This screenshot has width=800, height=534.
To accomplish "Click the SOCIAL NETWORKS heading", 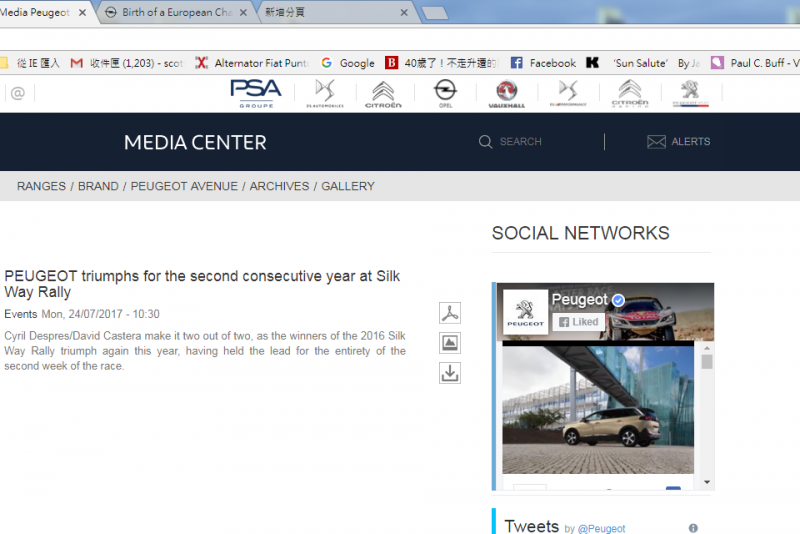I will pyautogui.click(x=581, y=233).
